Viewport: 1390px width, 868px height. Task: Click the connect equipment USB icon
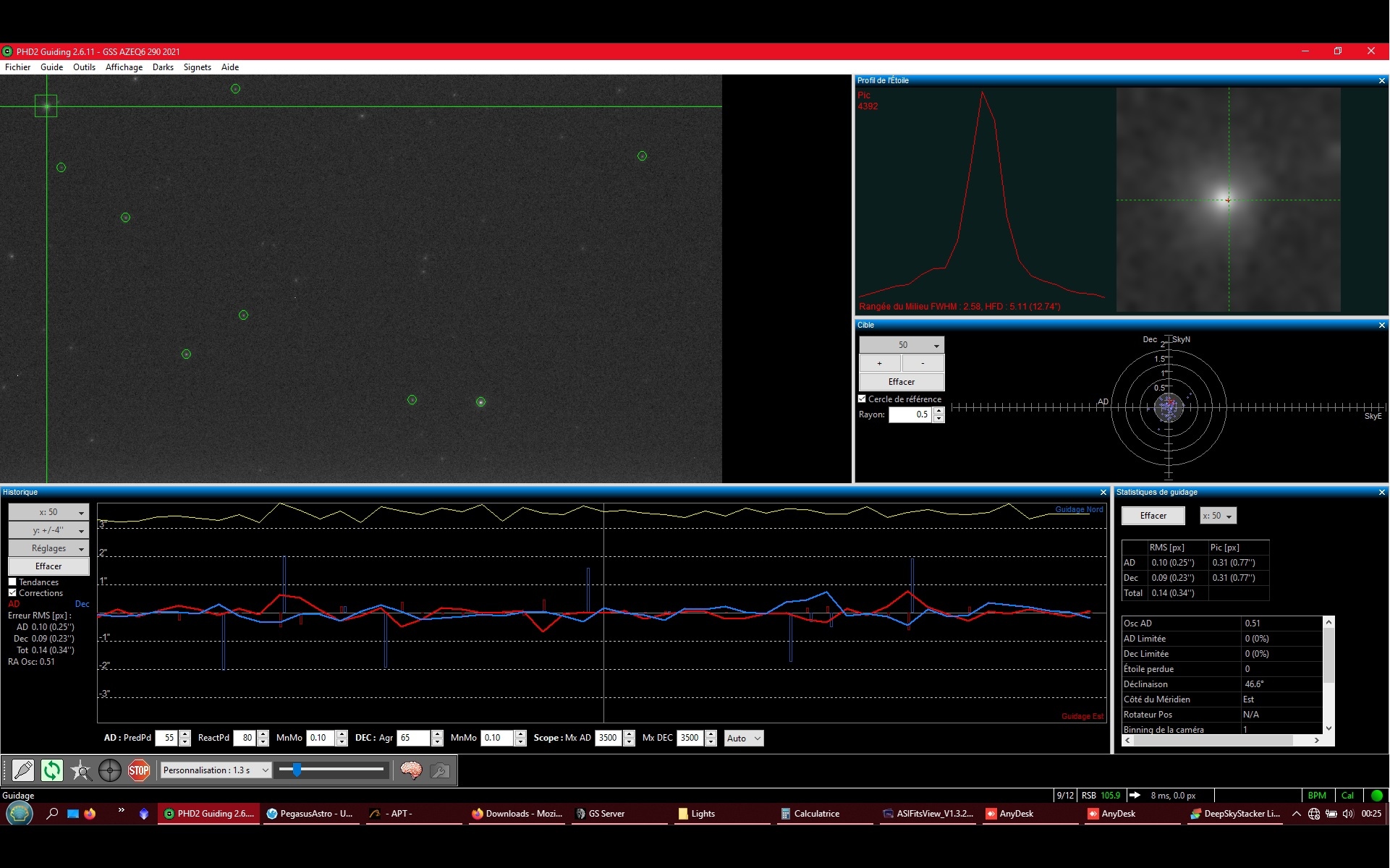point(23,770)
